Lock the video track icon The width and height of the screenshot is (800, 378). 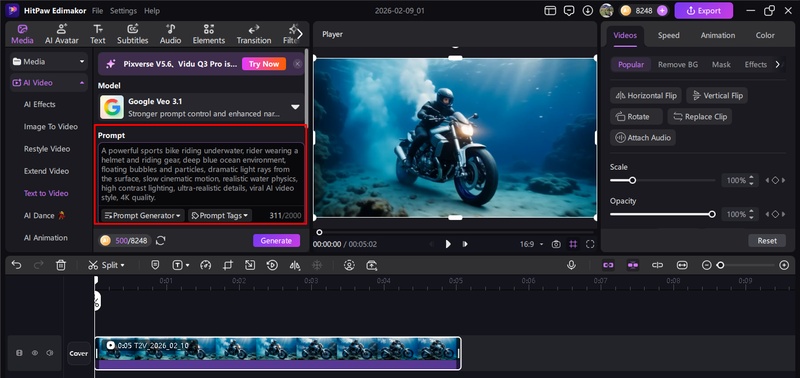coord(19,353)
